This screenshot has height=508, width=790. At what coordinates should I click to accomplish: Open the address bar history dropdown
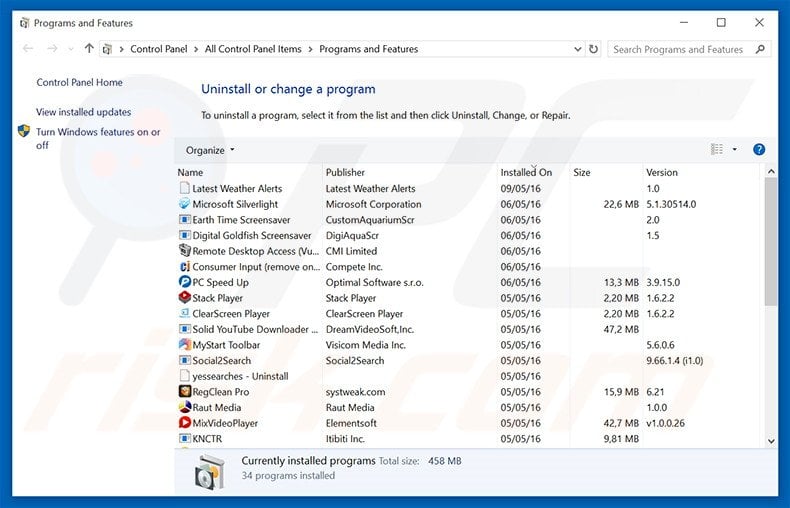pyautogui.click(x=577, y=49)
